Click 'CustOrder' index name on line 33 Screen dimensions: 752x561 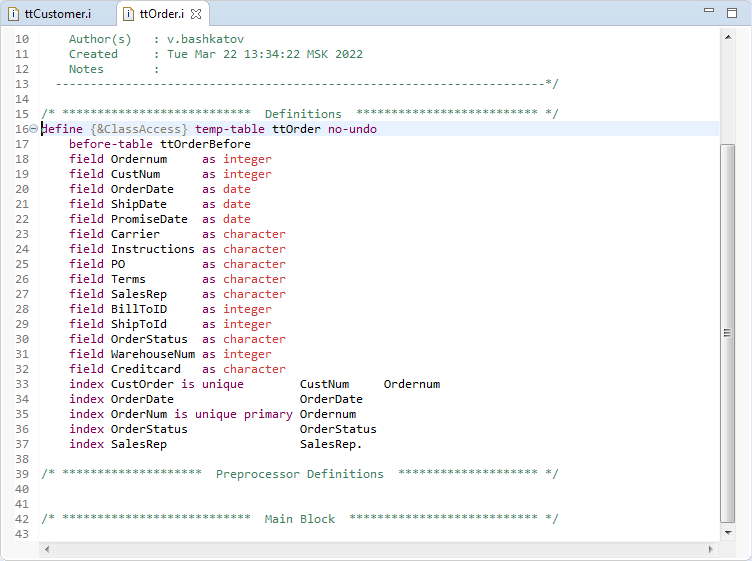tap(142, 384)
